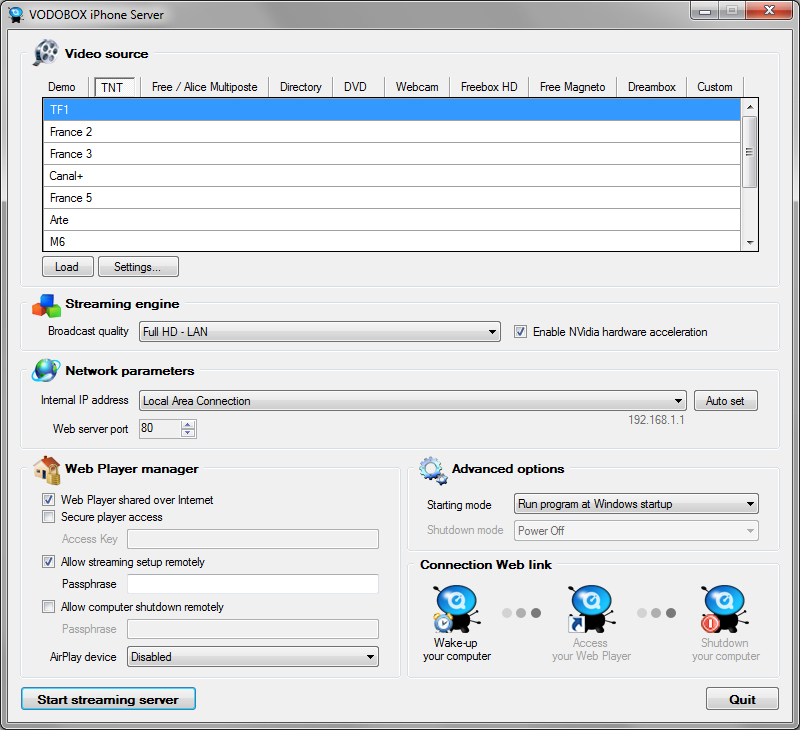The image size is (800, 730).
Task: Click the Access Key input field
Action: click(x=253, y=539)
